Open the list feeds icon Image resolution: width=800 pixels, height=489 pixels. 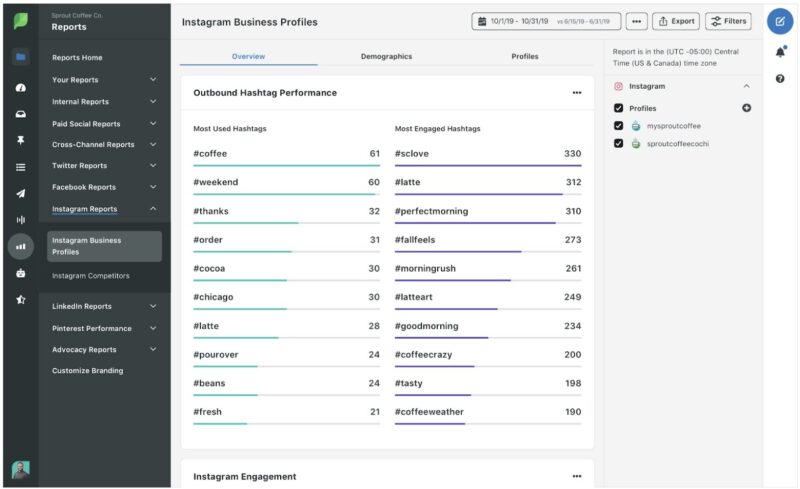tap(21, 167)
